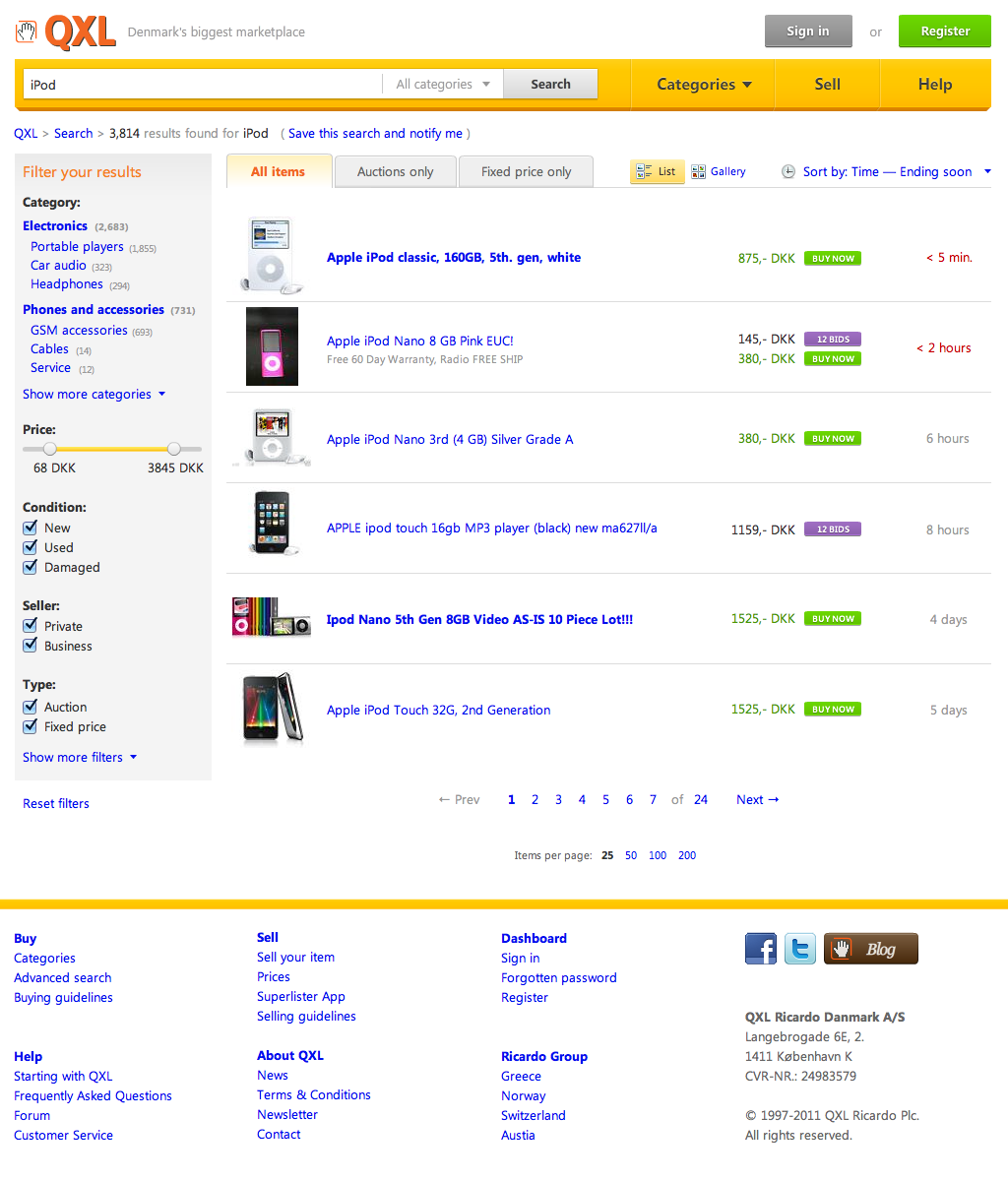Click Save this search and notify me
Viewport: 1008px width, 1181px height.
[x=375, y=133]
